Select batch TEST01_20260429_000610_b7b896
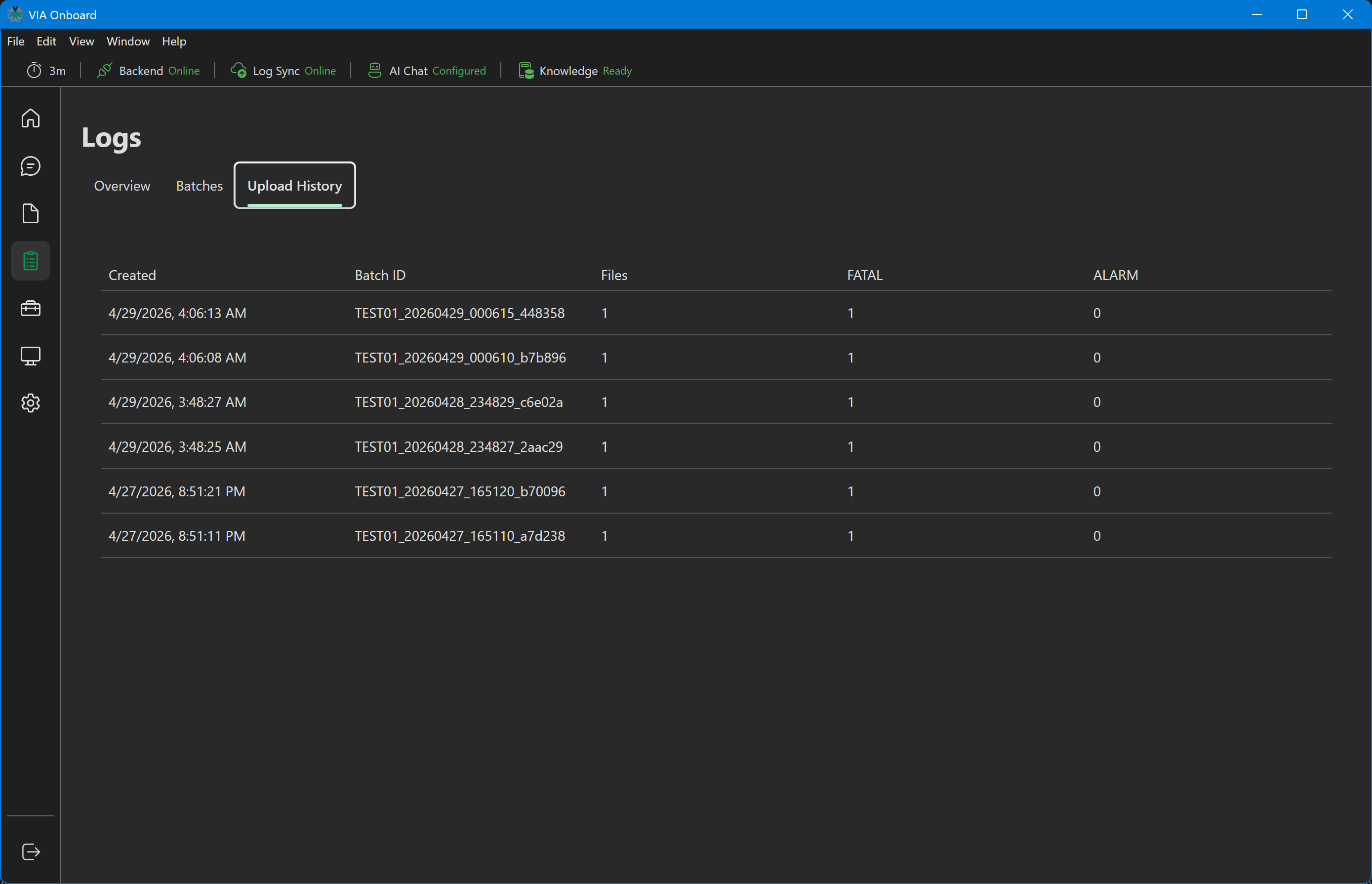The width and height of the screenshot is (1372, 884). click(460, 358)
